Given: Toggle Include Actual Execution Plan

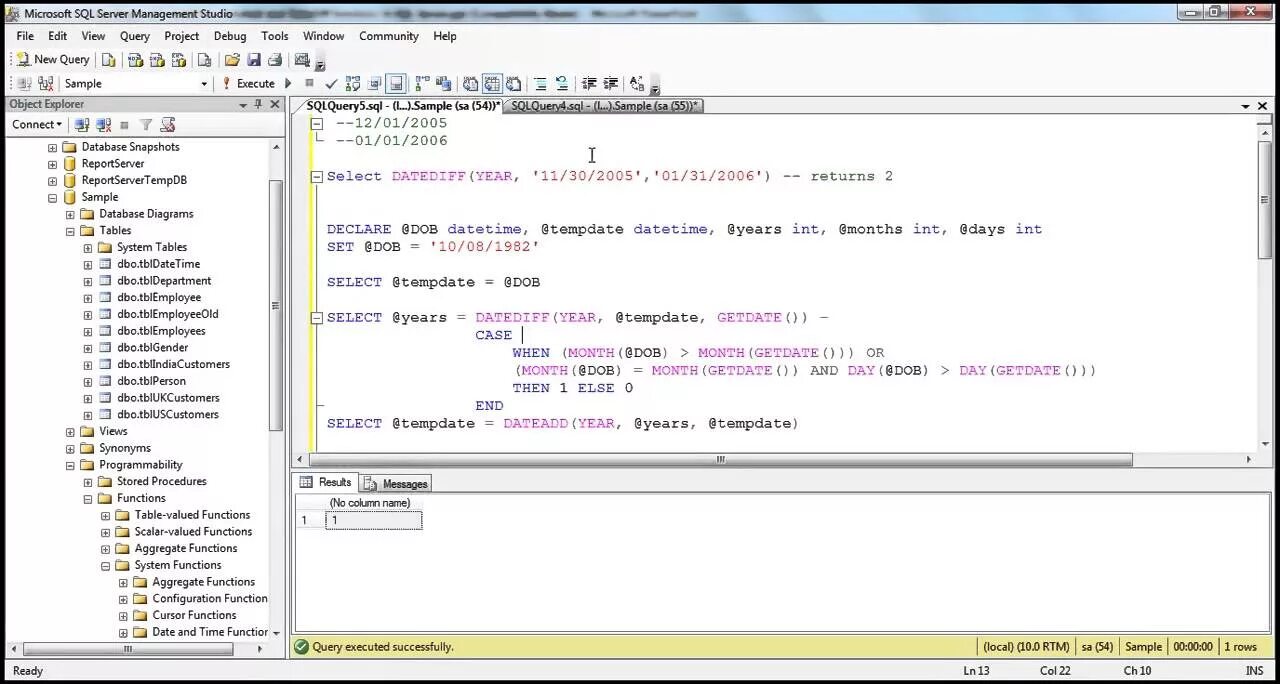Looking at the screenshot, I should coord(423,84).
